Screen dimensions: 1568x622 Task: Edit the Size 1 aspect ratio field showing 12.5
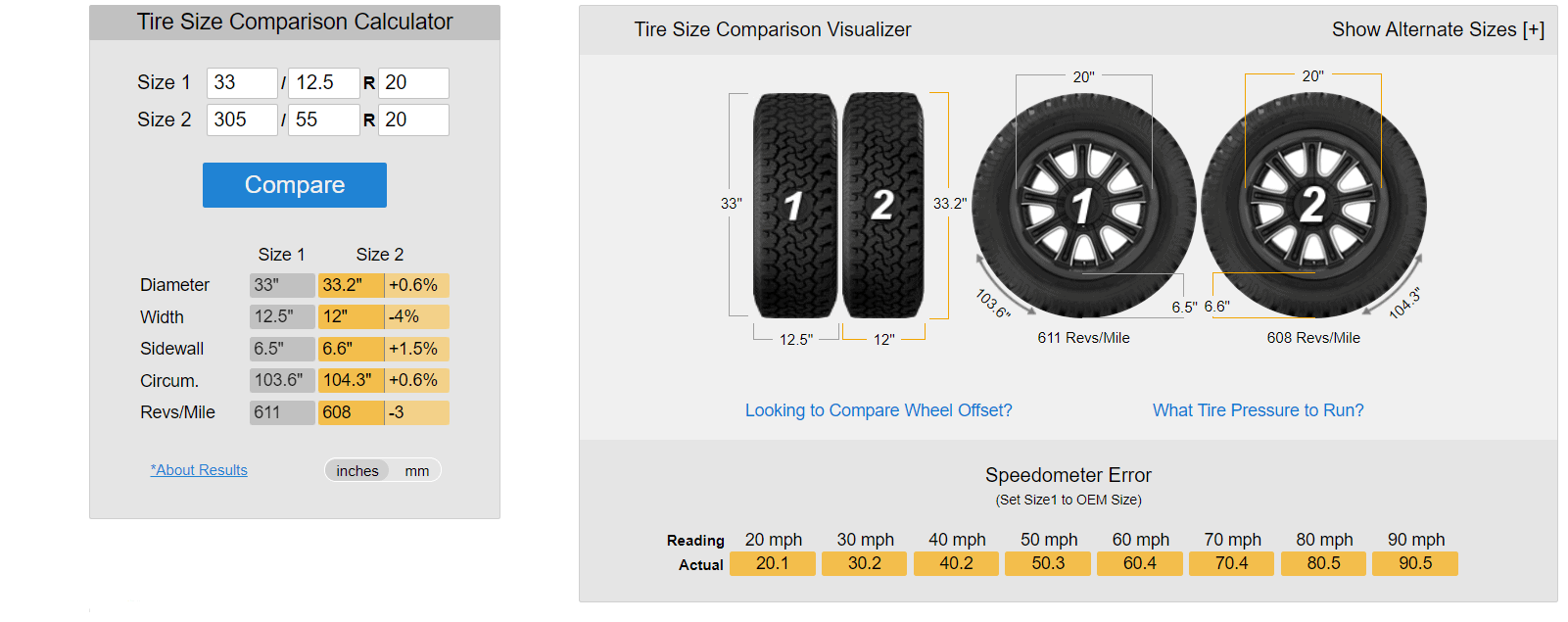pos(323,82)
